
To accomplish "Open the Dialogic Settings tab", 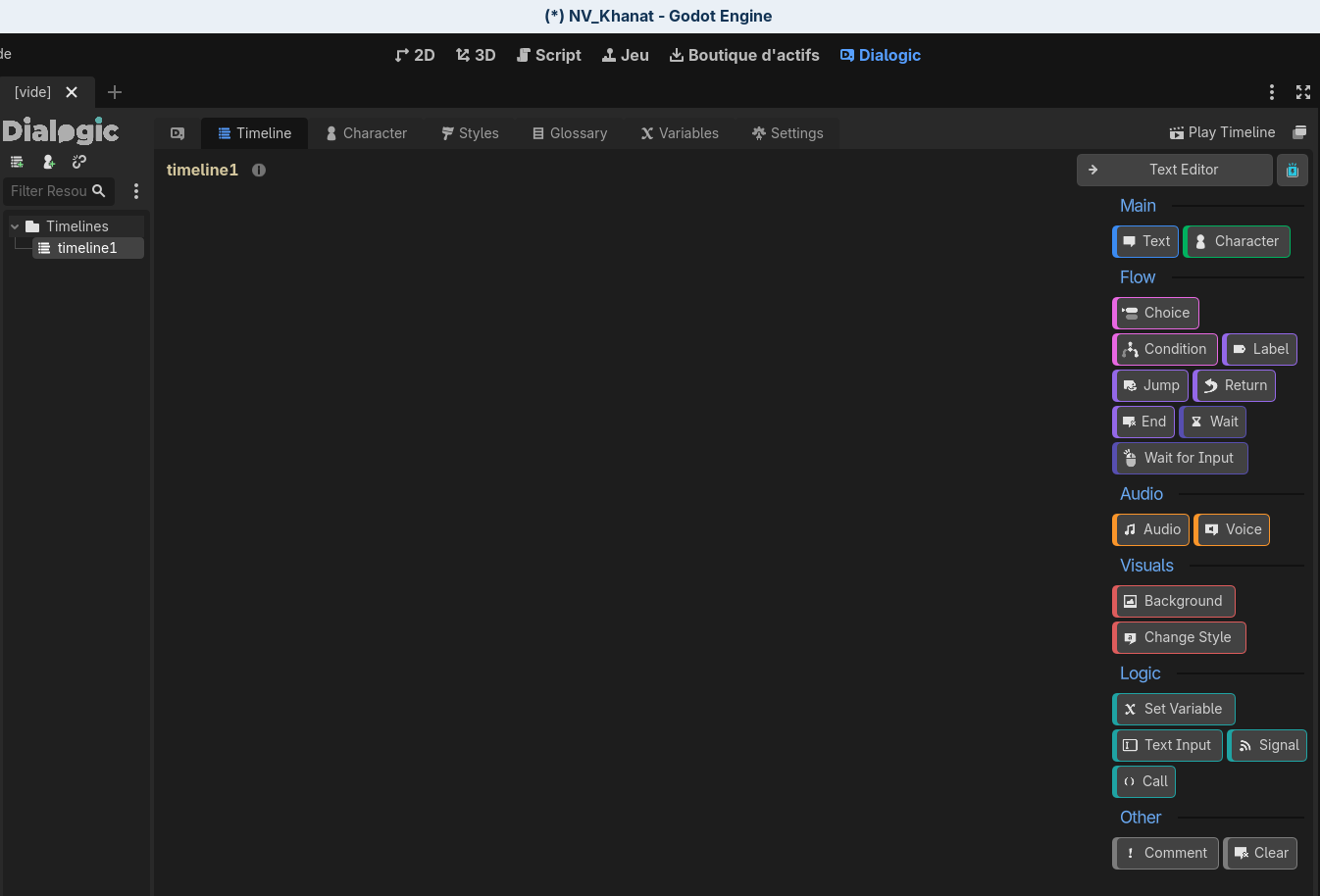I will pyautogui.click(x=787, y=133).
